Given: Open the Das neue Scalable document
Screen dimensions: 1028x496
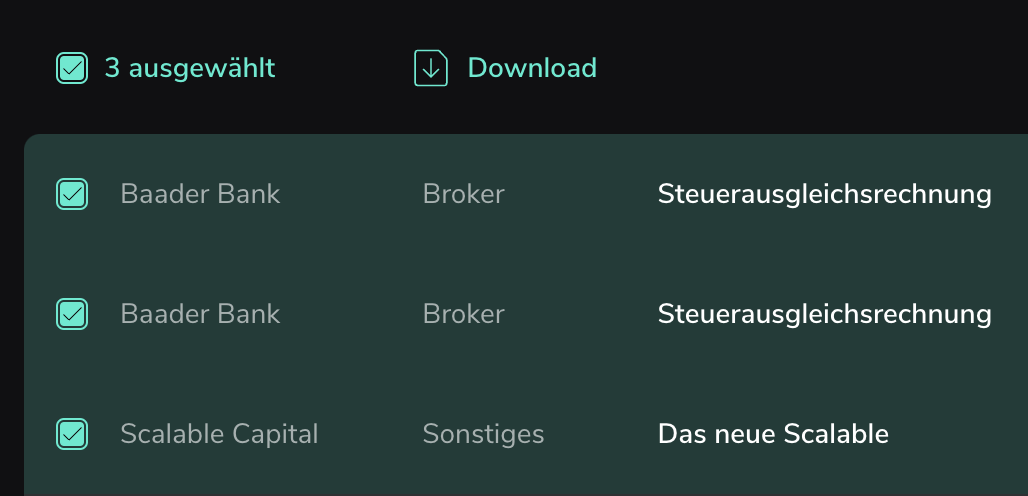Looking at the screenshot, I should tap(773, 434).
